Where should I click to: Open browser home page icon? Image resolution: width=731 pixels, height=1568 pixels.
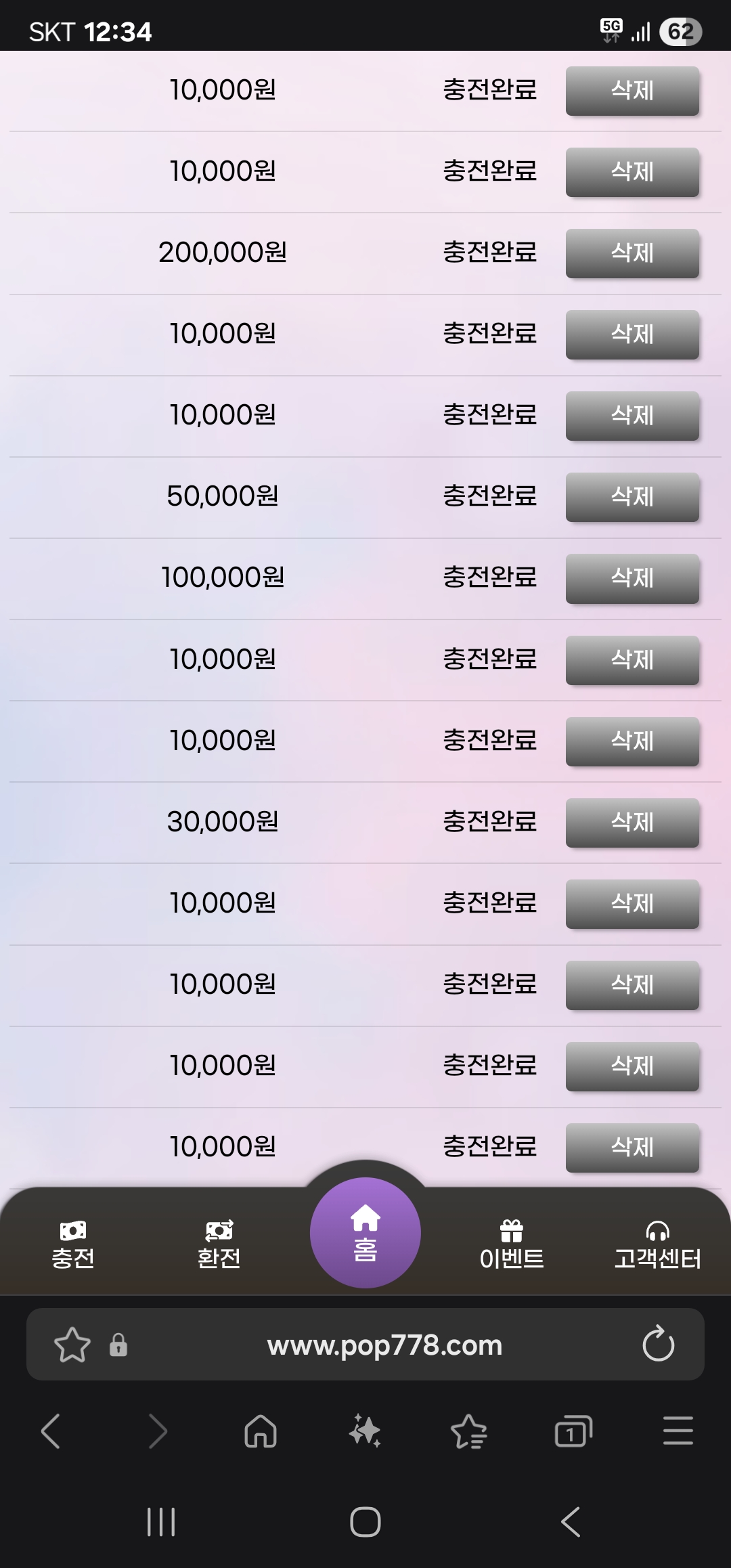[x=261, y=1431]
